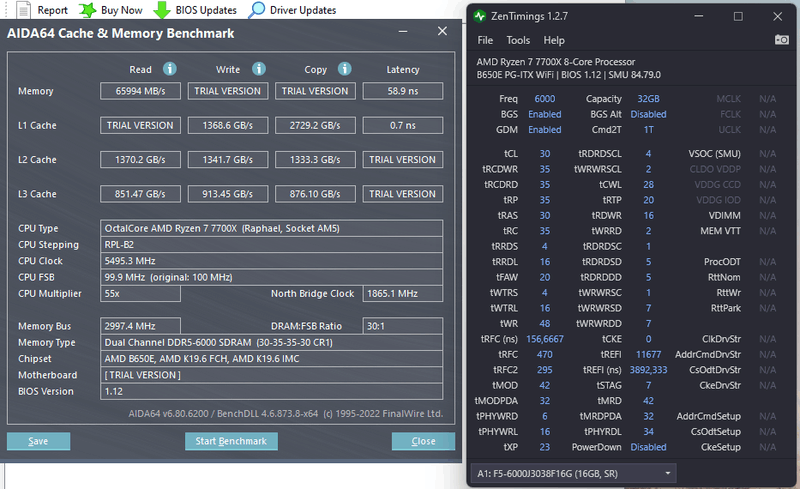The image size is (800, 489).
Task: Click Start Benchmark button
Action: 231,441
